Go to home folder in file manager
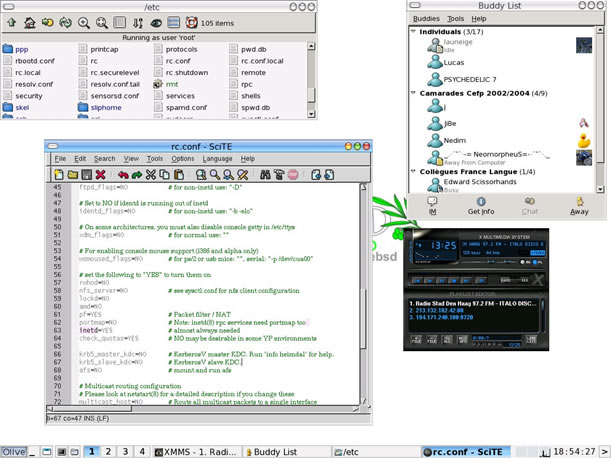The image size is (611, 458). click(x=32, y=22)
